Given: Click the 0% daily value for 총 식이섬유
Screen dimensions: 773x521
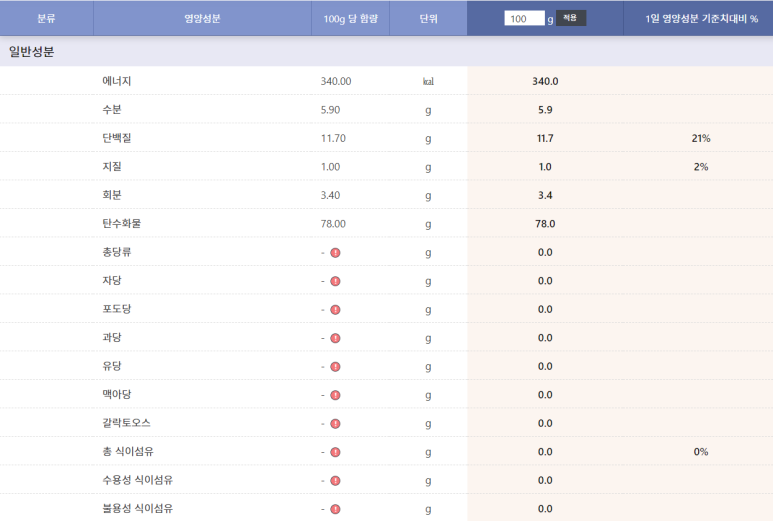Looking at the screenshot, I should coord(701,452).
